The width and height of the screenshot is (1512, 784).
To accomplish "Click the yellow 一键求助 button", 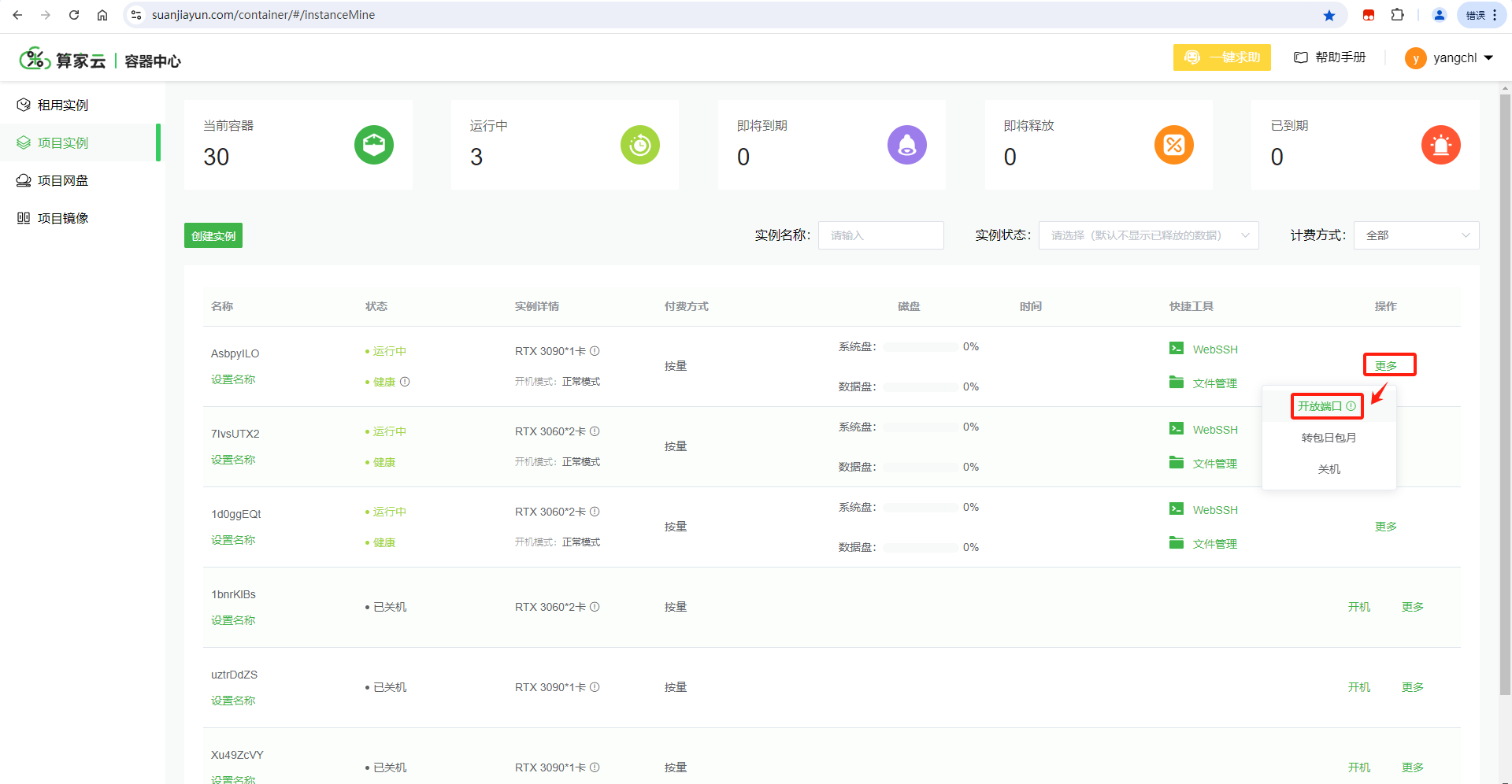I will tap(1221, 57).
